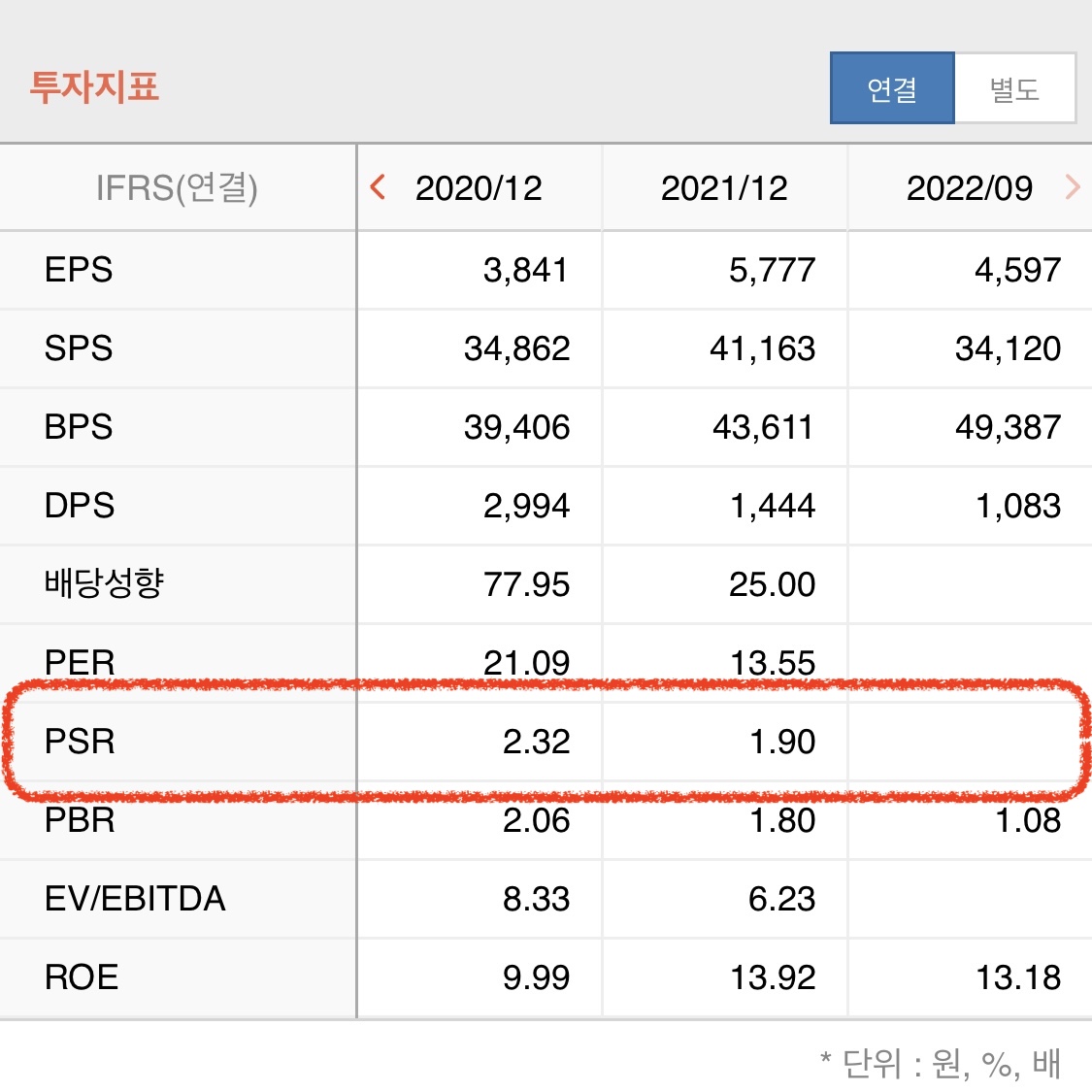Viewport: 1092px width, 1092px height.
Task: Switch to the 별도 tab
Action: [1015, 87]
